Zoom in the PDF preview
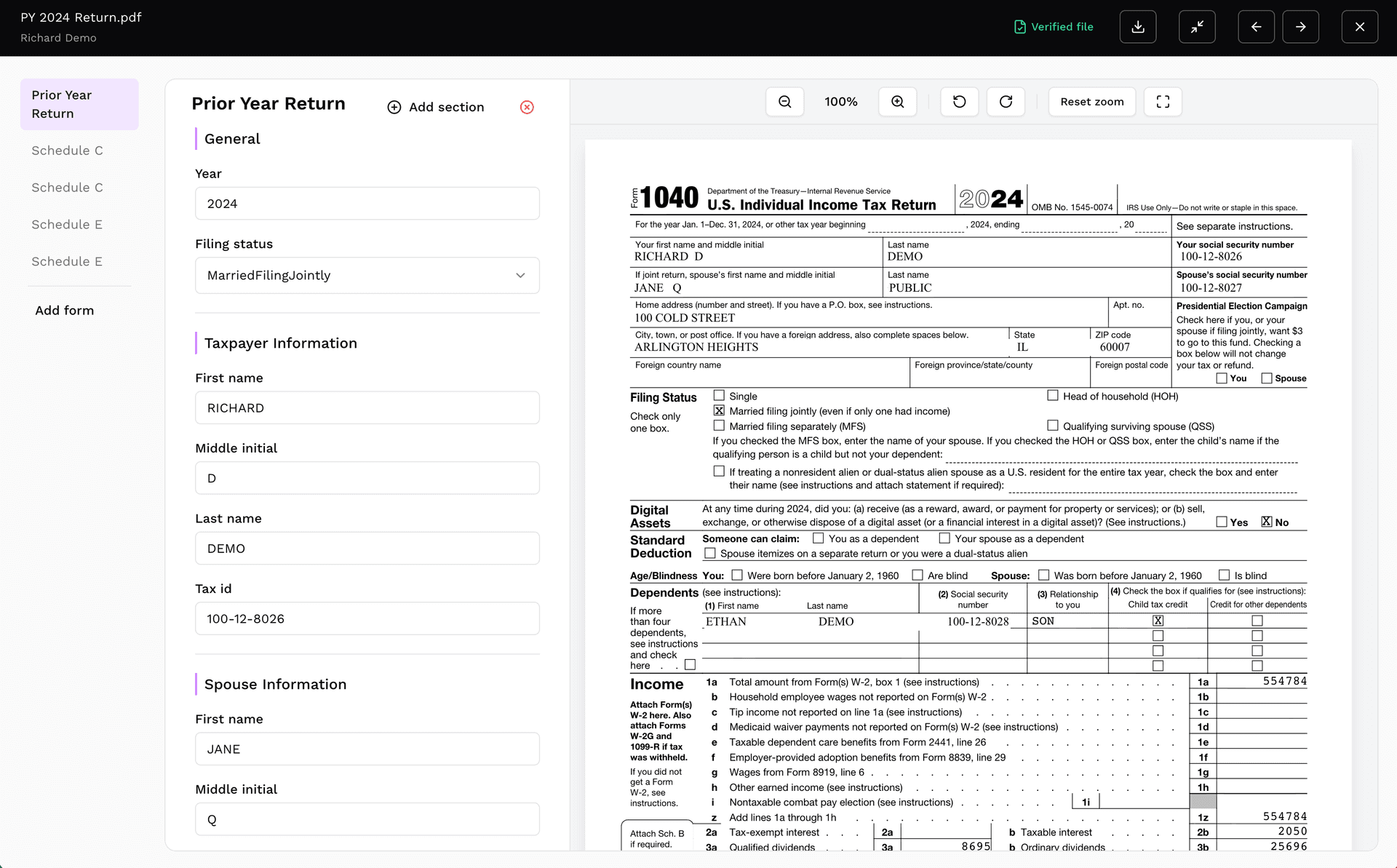The width and height of the screenshot is (1397, 868). [x=898, y=102]
